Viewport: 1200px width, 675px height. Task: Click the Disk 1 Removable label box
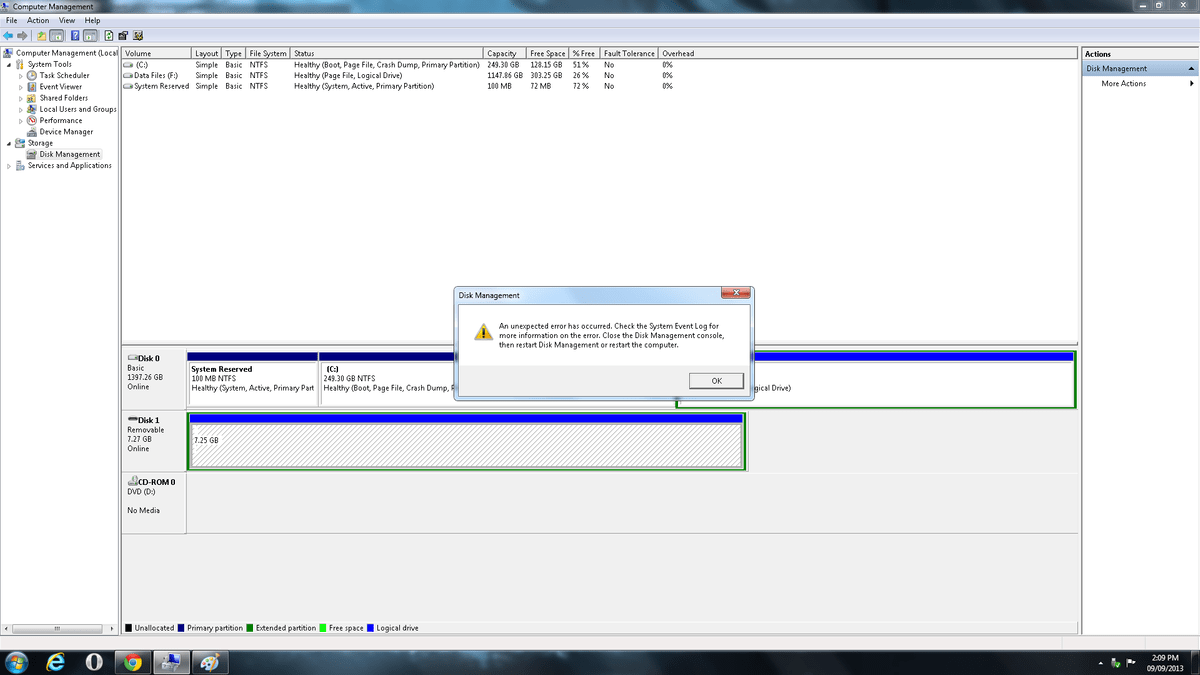coord(153,440)
